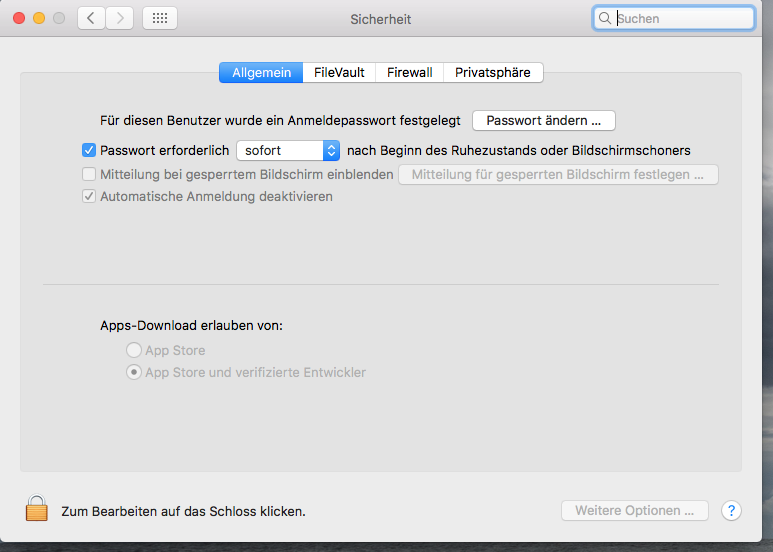Choose 'App Store und verifizierte Entwickler' option
The width and height of the screenshot is (773, 552).
coord(133,372)
